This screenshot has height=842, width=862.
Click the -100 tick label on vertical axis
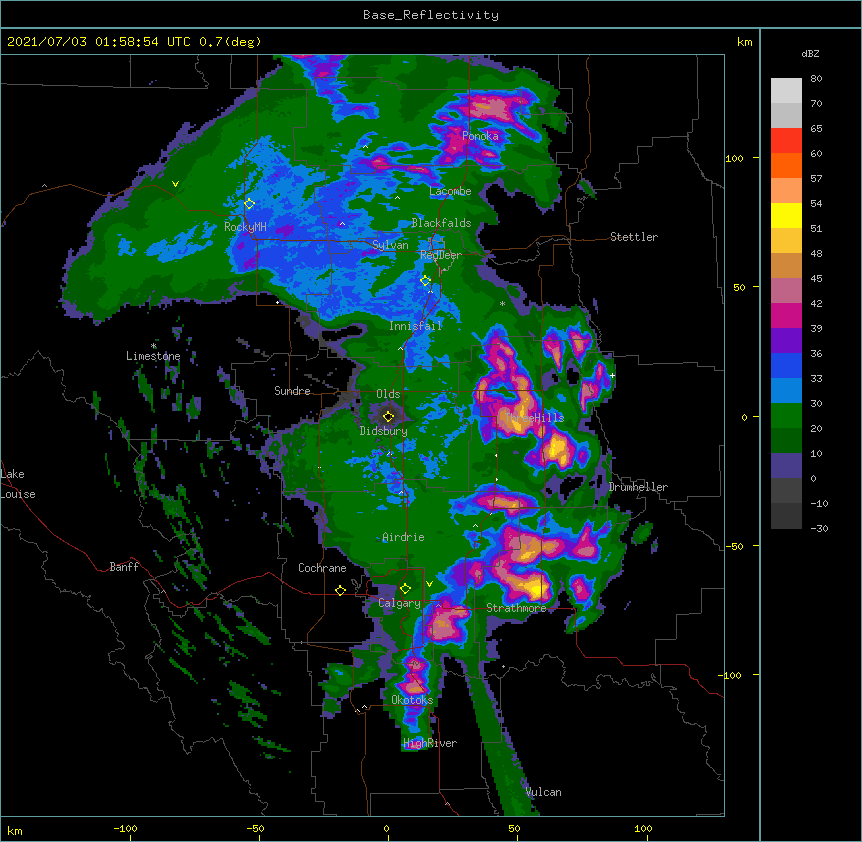coord(731,675)
